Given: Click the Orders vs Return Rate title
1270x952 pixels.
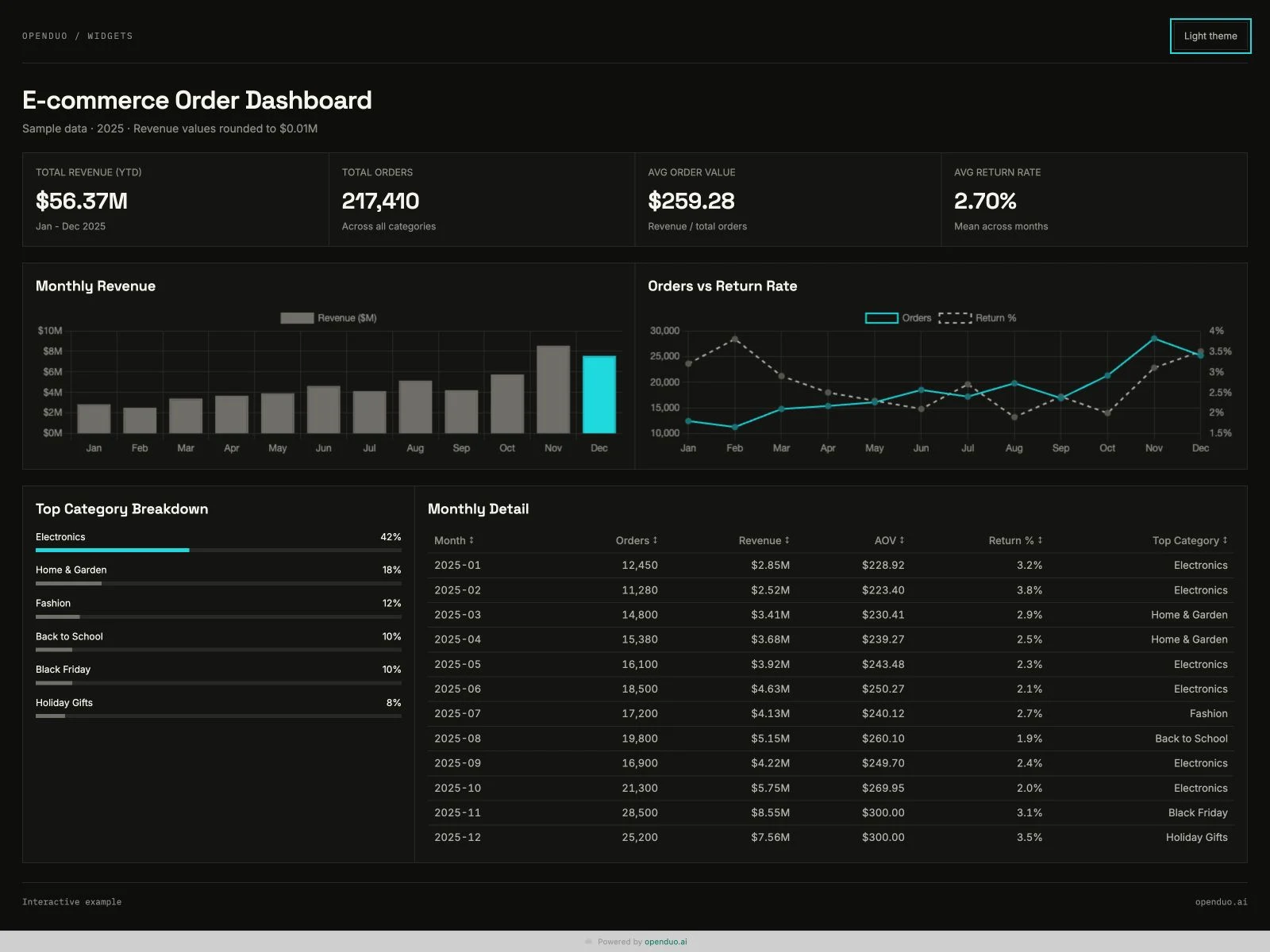Looking at the screenshot, I should tap(722, 286).
